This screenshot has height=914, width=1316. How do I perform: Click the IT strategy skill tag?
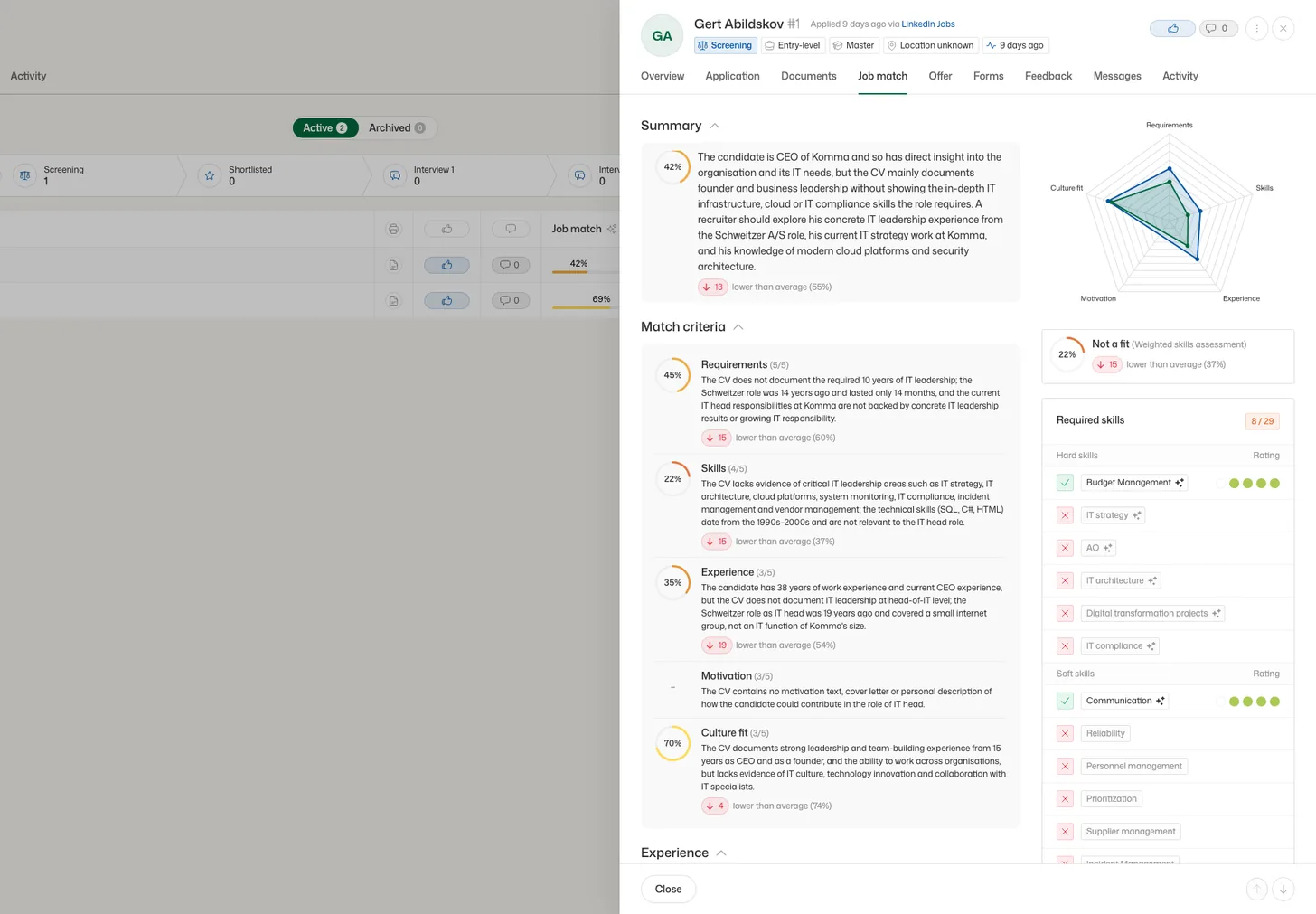pos(1113,515)
